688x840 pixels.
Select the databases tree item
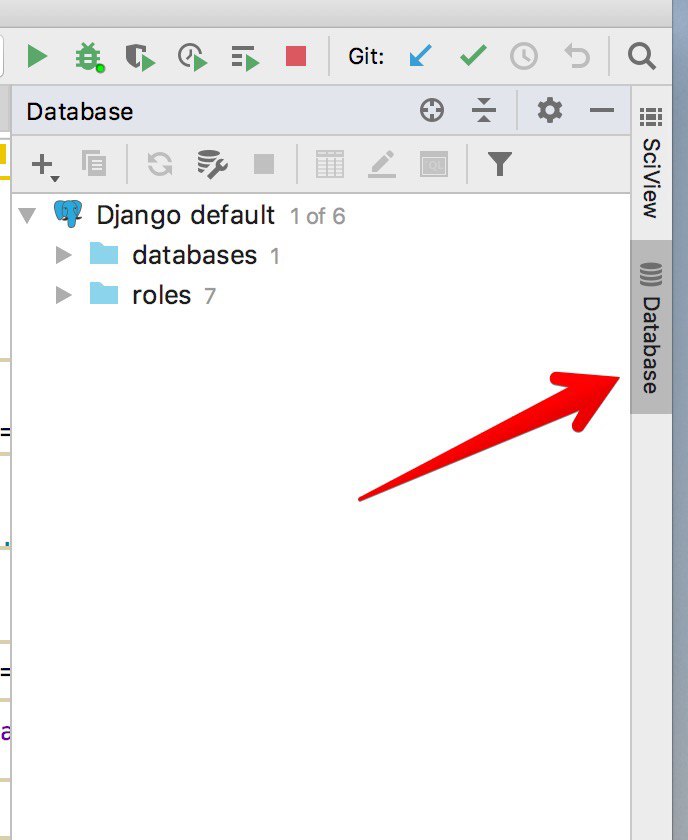[195, 255]
